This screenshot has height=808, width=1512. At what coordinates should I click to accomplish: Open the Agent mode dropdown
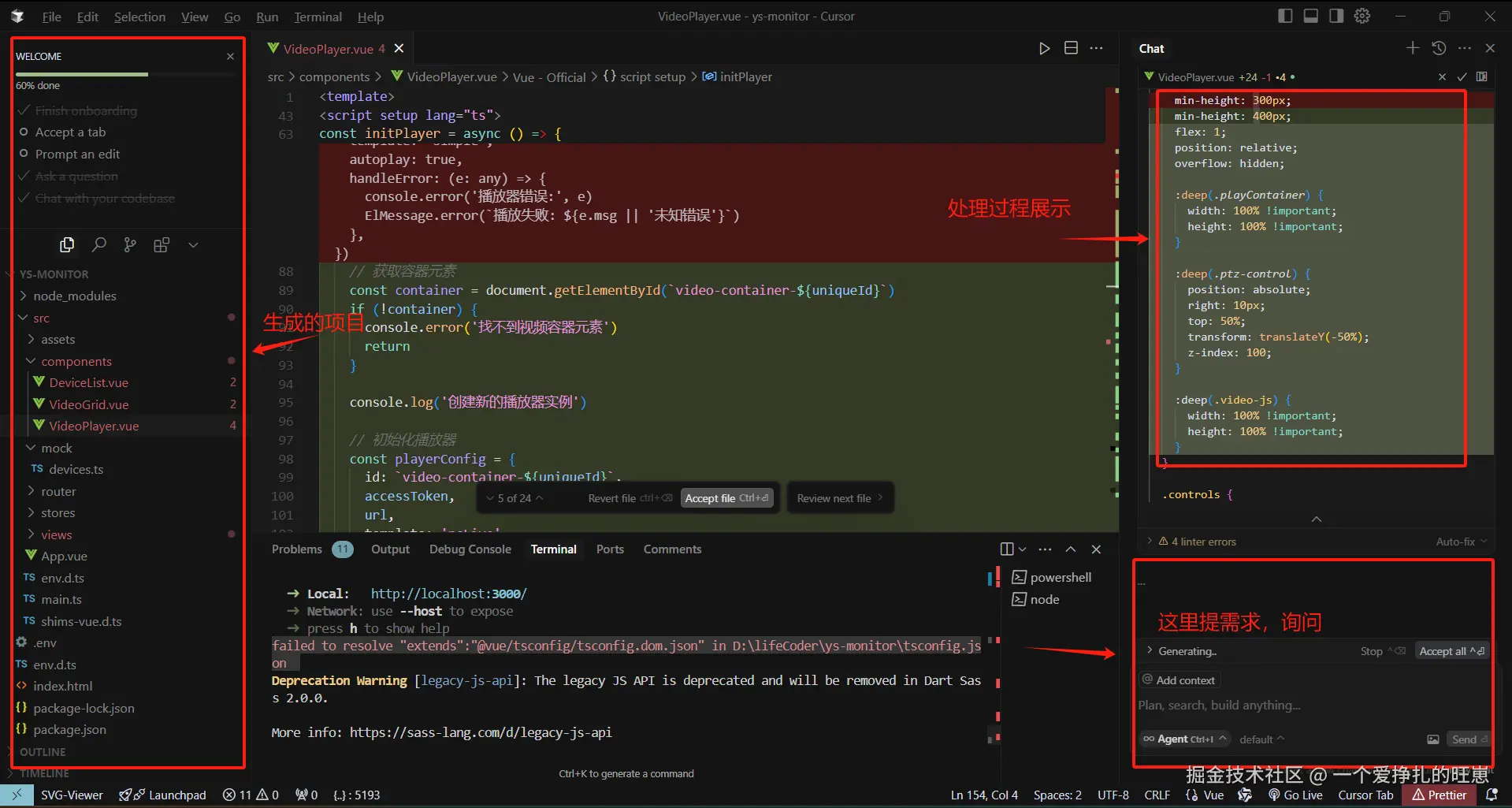1184,739
